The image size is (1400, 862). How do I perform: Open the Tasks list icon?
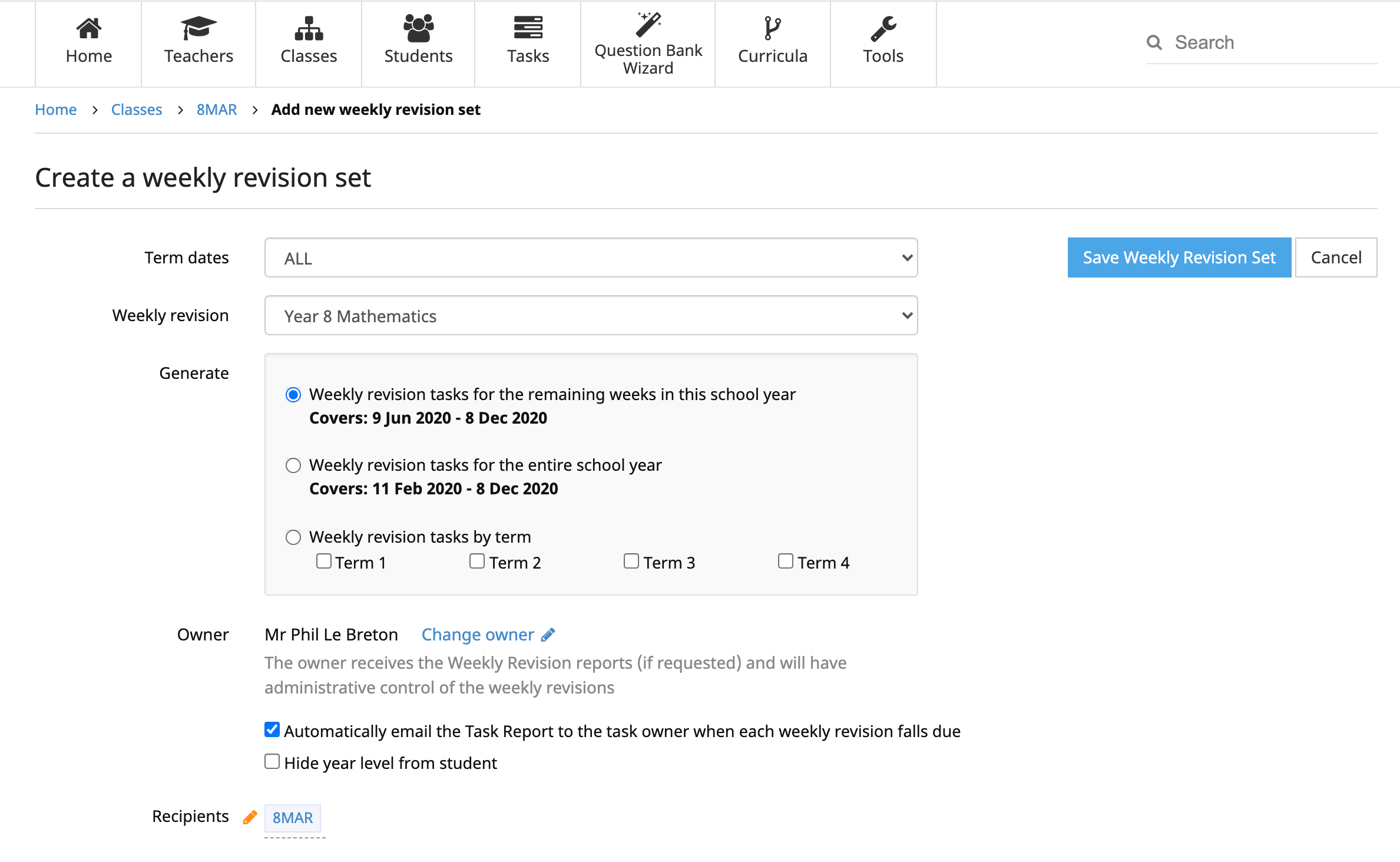528,28
